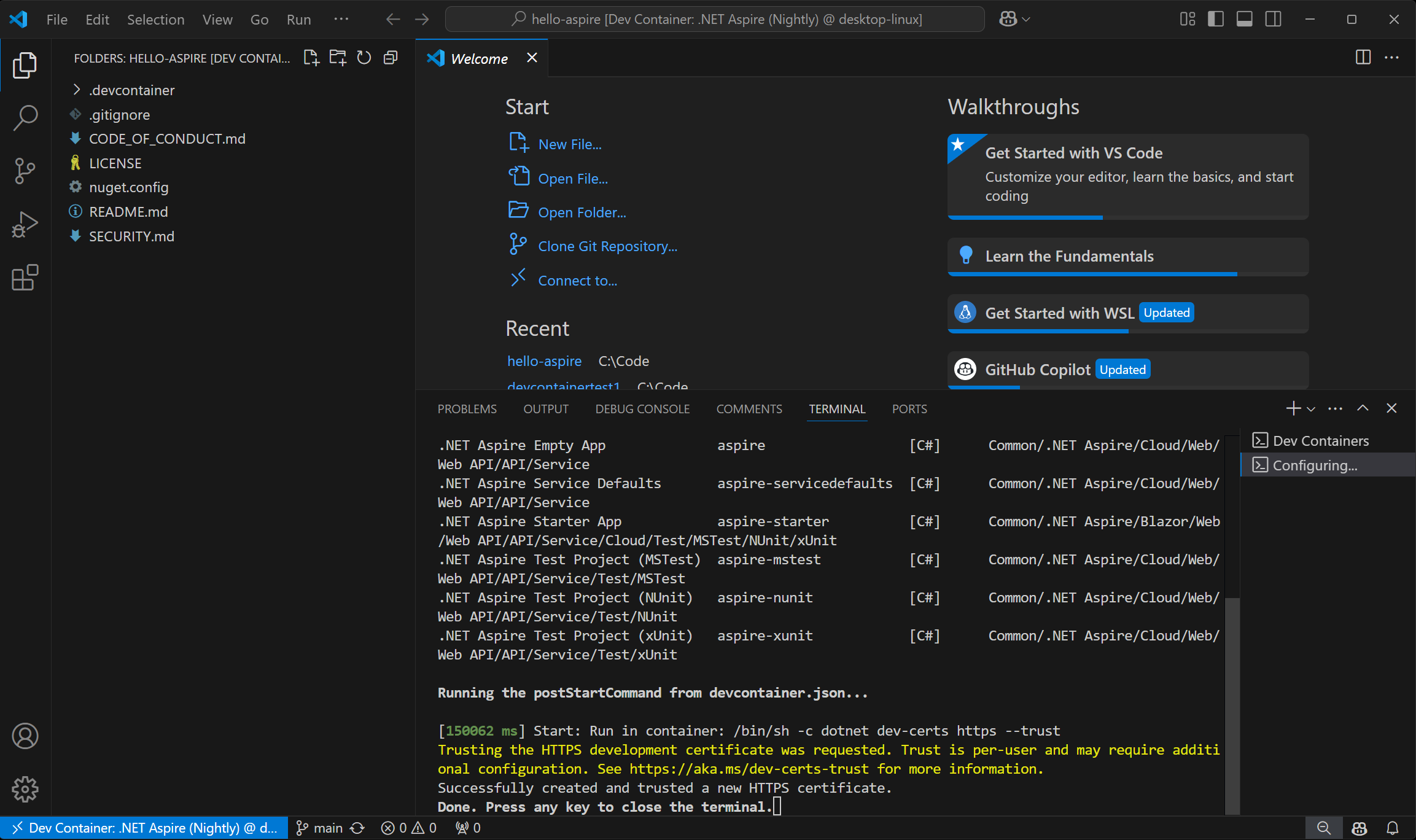Click the Accounts icon
This screenshot has width=1416, height=840.
(x=25, y=736)
